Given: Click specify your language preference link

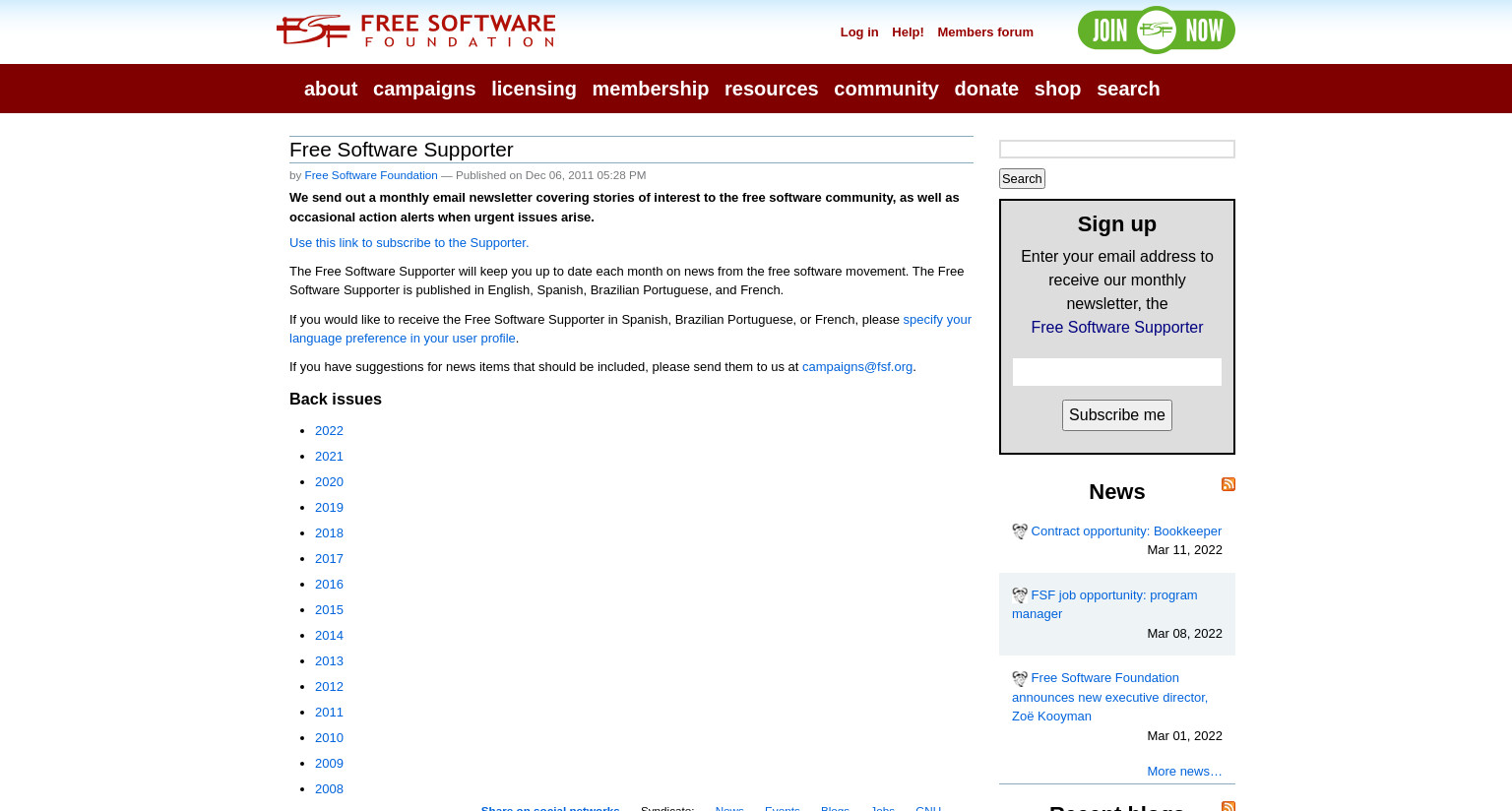Looking at the screenshot, I should click(x=630, y=329).
